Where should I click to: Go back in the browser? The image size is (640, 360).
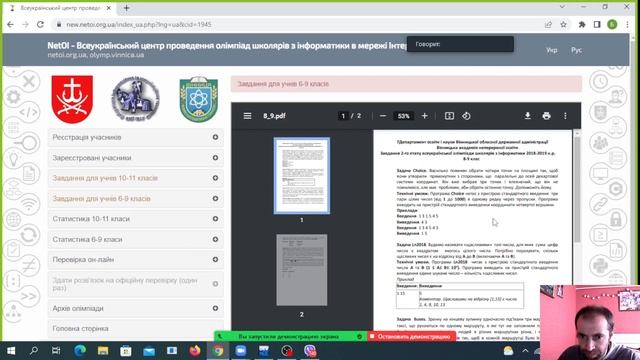tap(11, 24)
